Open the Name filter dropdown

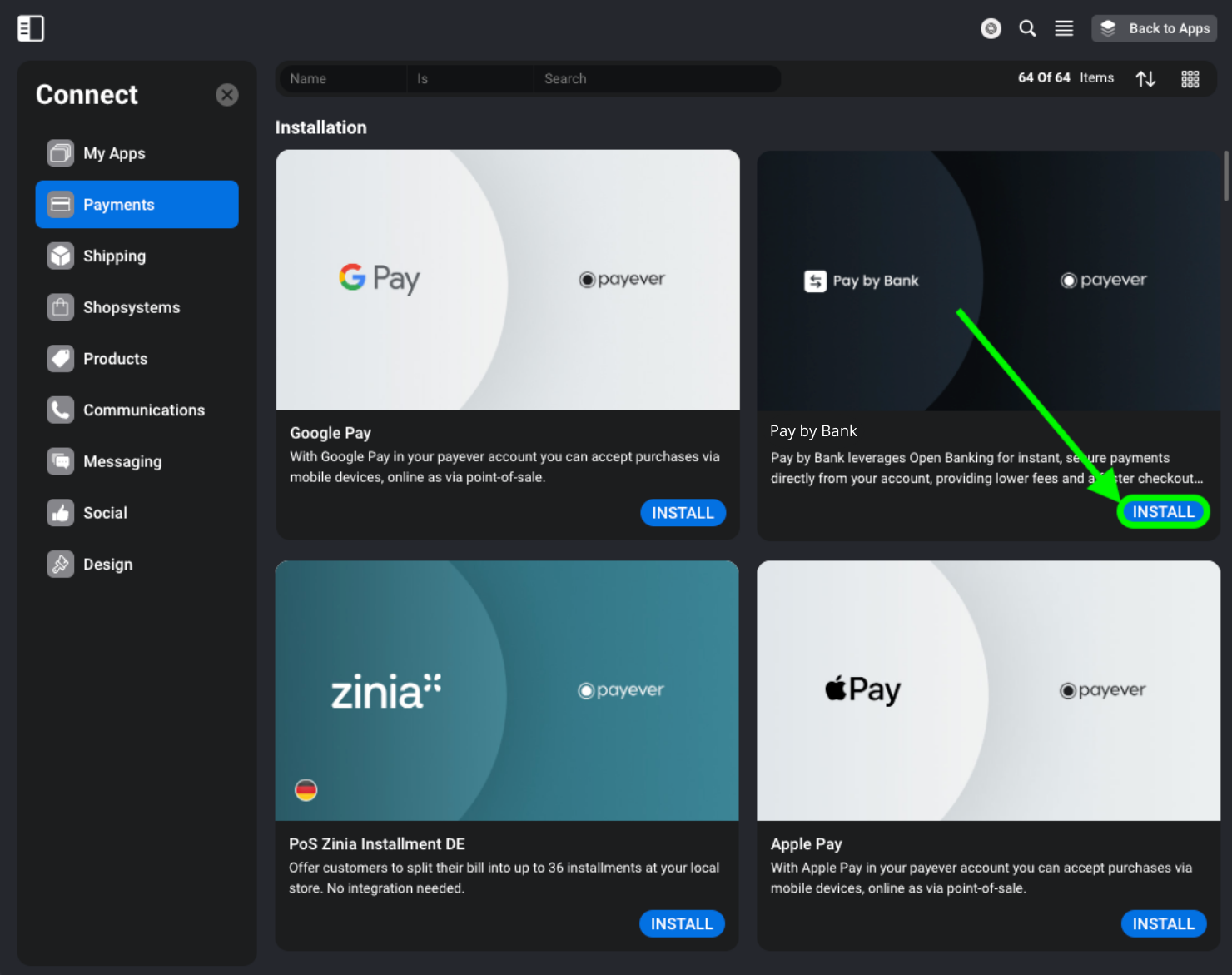tap(342, 78)
